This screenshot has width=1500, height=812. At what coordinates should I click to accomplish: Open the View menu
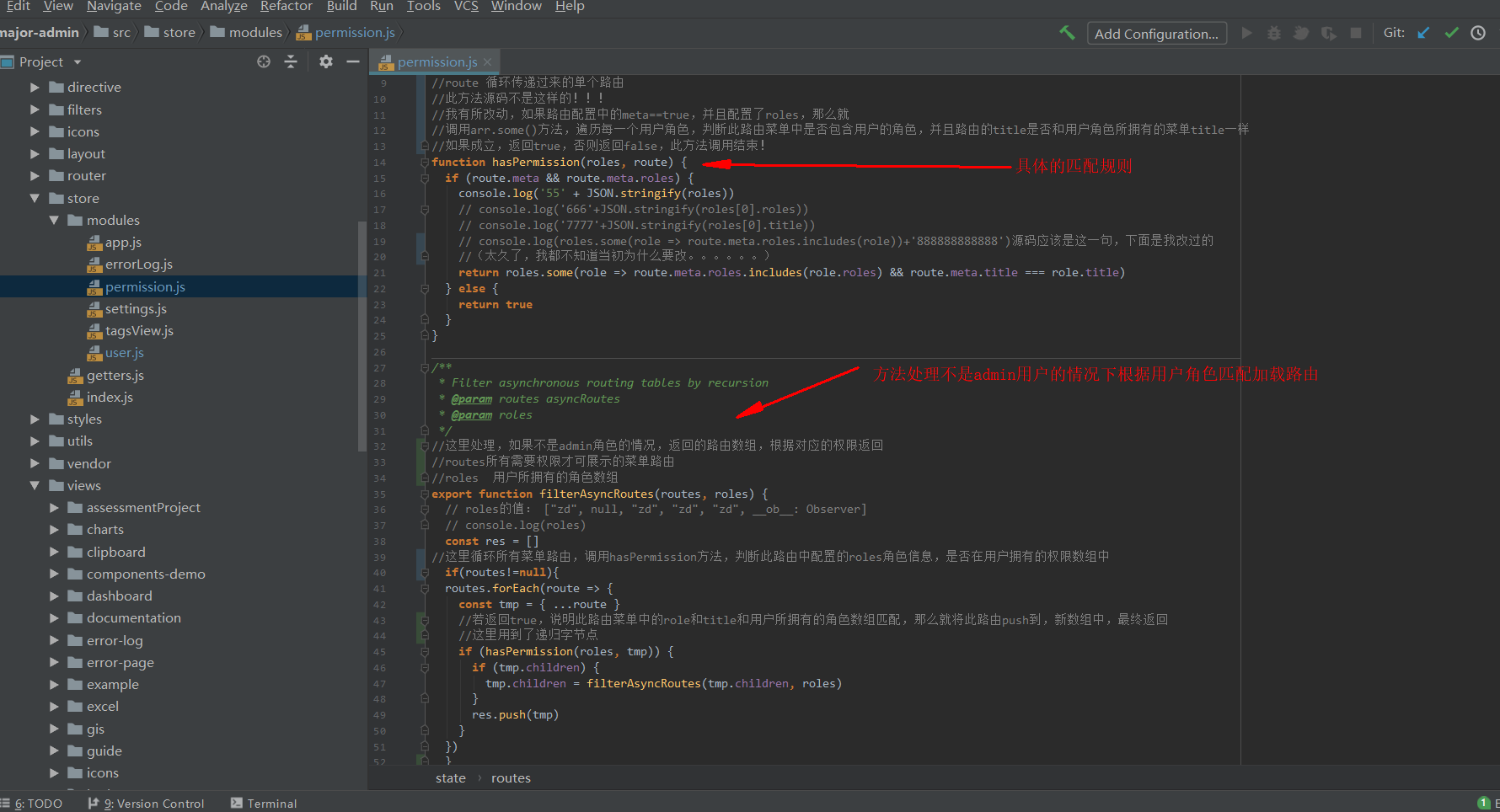tap(58, 7)
